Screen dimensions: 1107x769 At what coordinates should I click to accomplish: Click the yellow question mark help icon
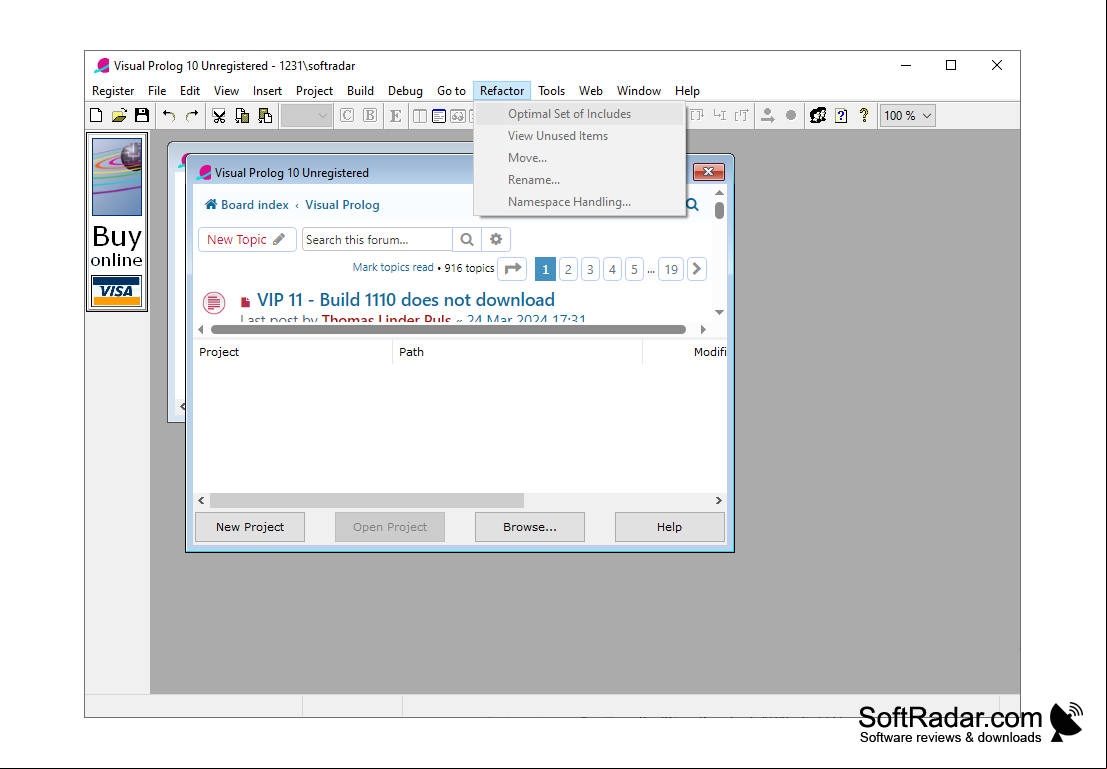[864, 115]
